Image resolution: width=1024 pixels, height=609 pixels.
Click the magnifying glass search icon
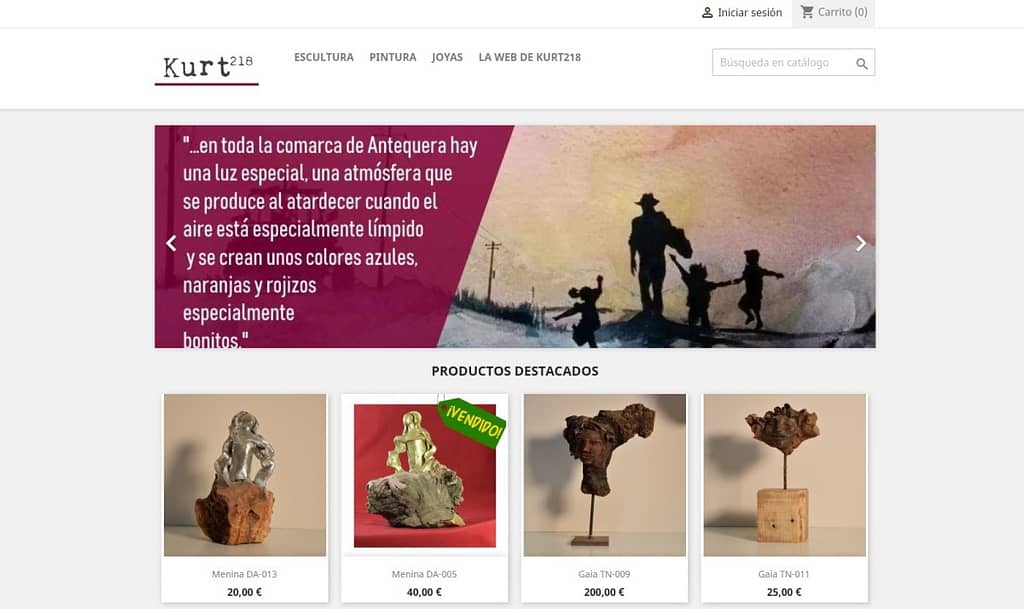point(861,63)
